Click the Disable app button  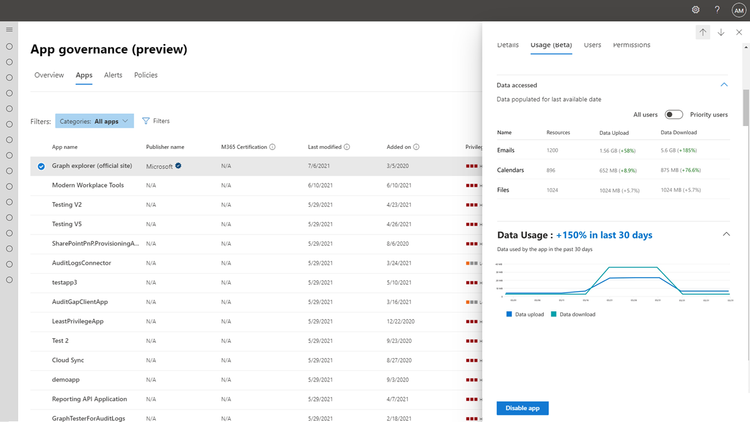(522, 408)
